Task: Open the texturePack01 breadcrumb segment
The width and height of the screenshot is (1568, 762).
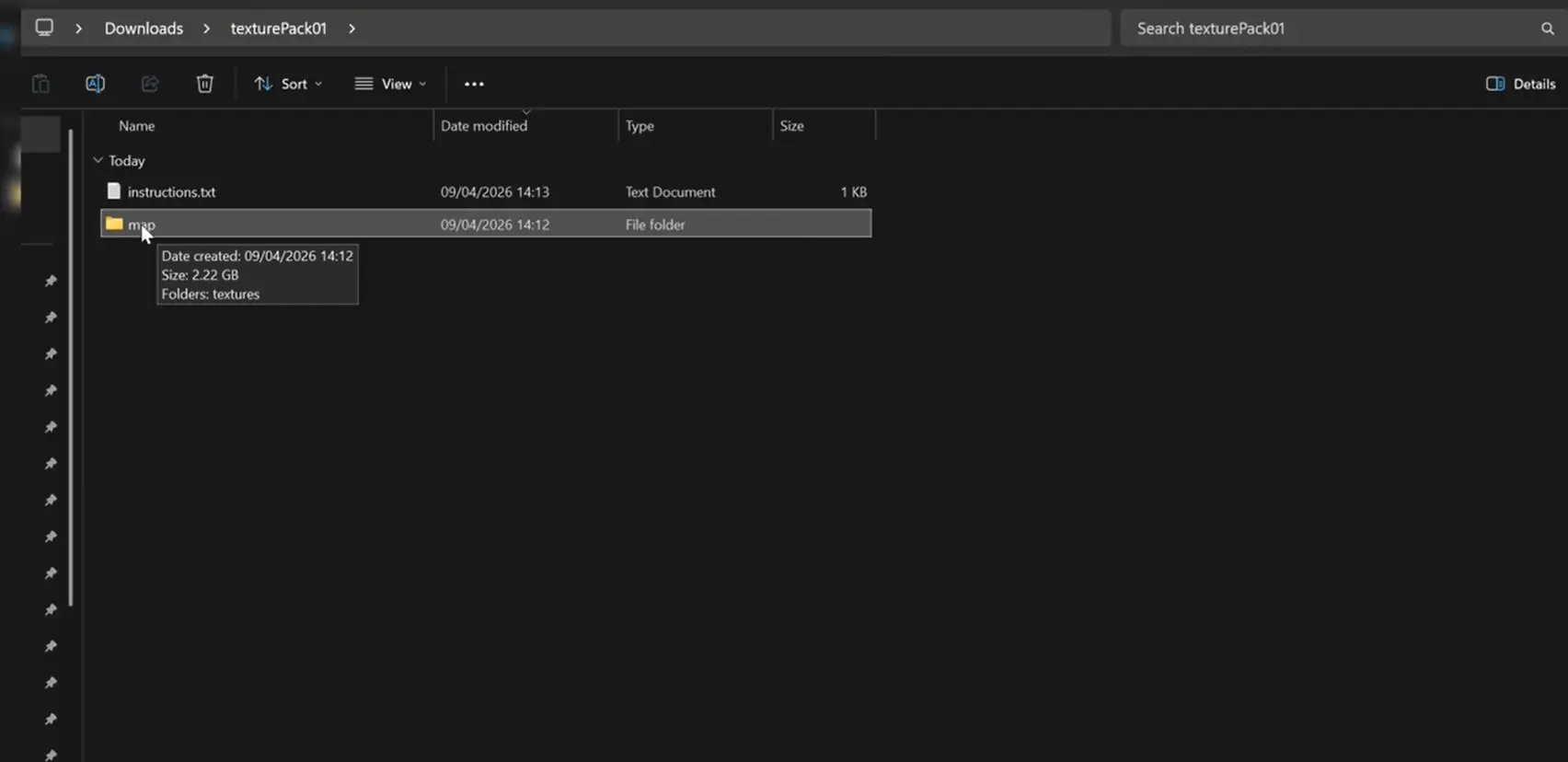Action: click(x=278, y=29)
